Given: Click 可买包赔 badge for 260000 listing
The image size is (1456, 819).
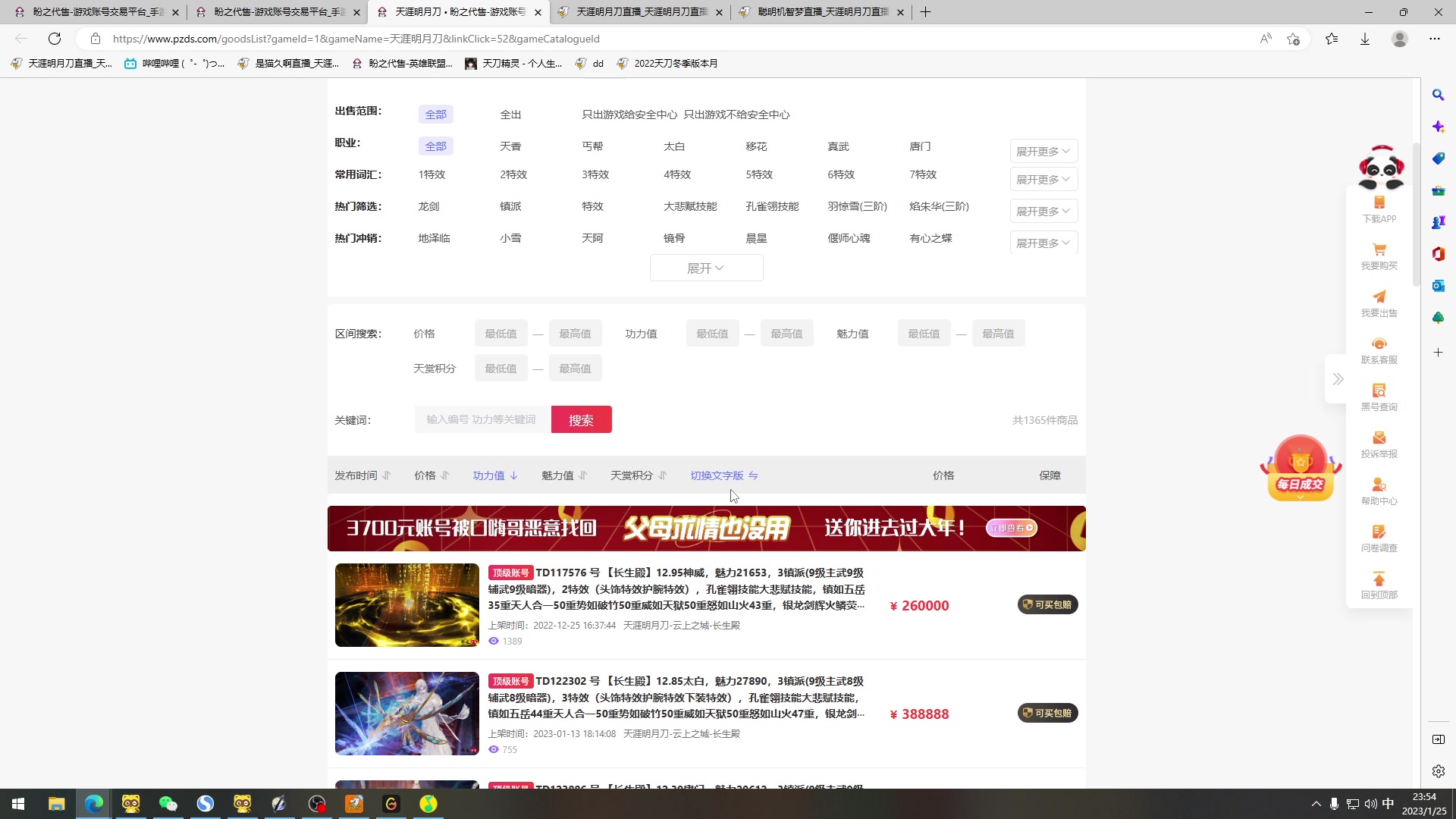Looking at the screenshot, I should pyautogui.click(x=1047, y=604).
